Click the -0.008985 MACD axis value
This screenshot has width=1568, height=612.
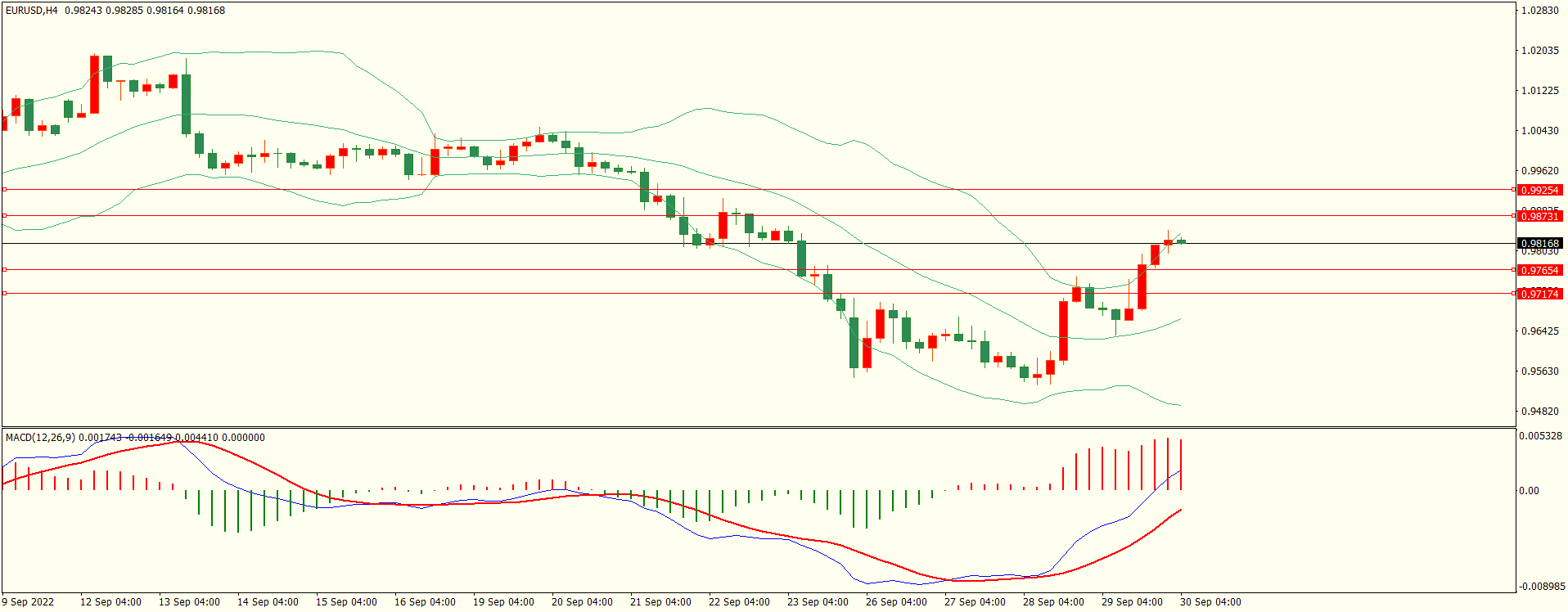coord(1540,587)
